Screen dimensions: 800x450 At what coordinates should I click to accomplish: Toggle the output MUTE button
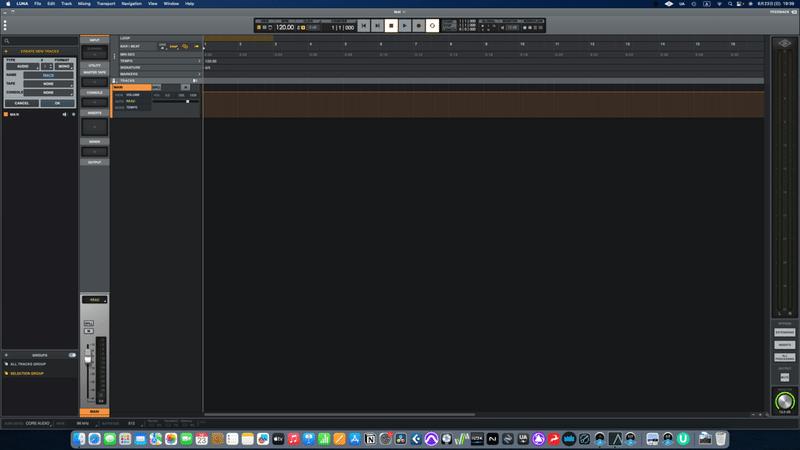click(785, 377)
